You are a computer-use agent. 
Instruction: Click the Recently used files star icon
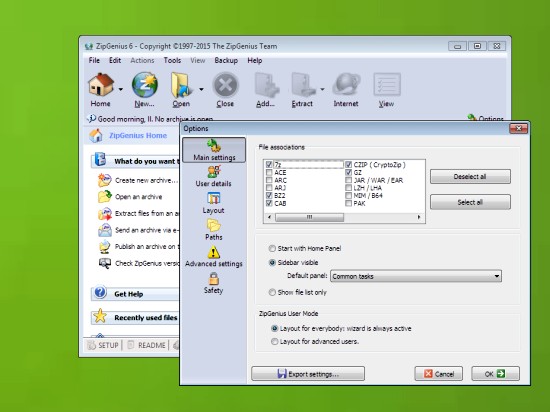pyautogui.click(x=100, y=316)
